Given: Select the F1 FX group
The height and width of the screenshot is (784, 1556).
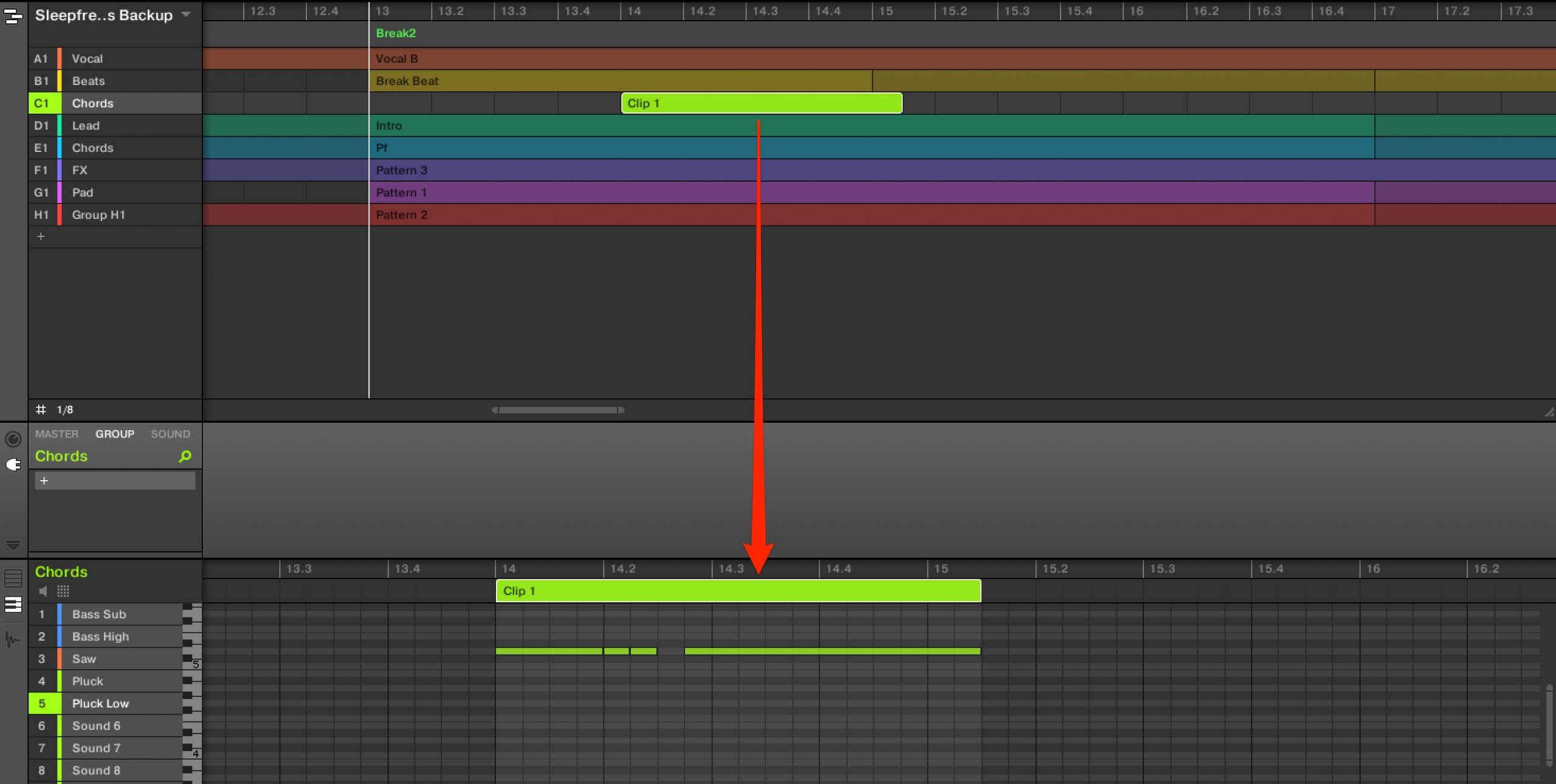Looking at the screenshot, I should click(115, 170).
